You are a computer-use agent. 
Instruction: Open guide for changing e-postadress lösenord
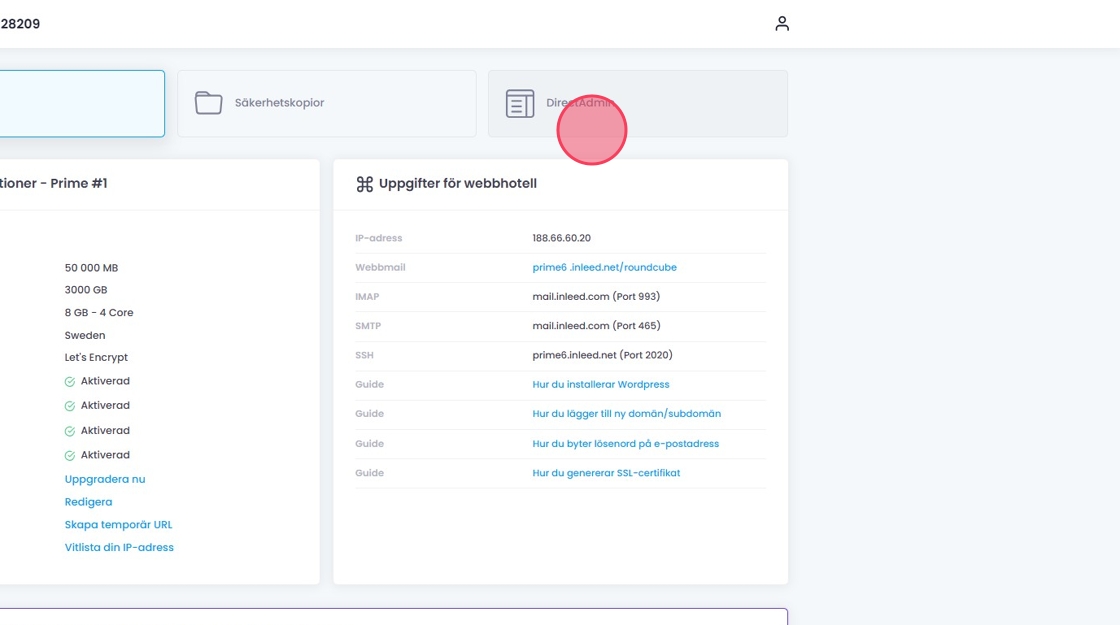[x=625, y=444]
